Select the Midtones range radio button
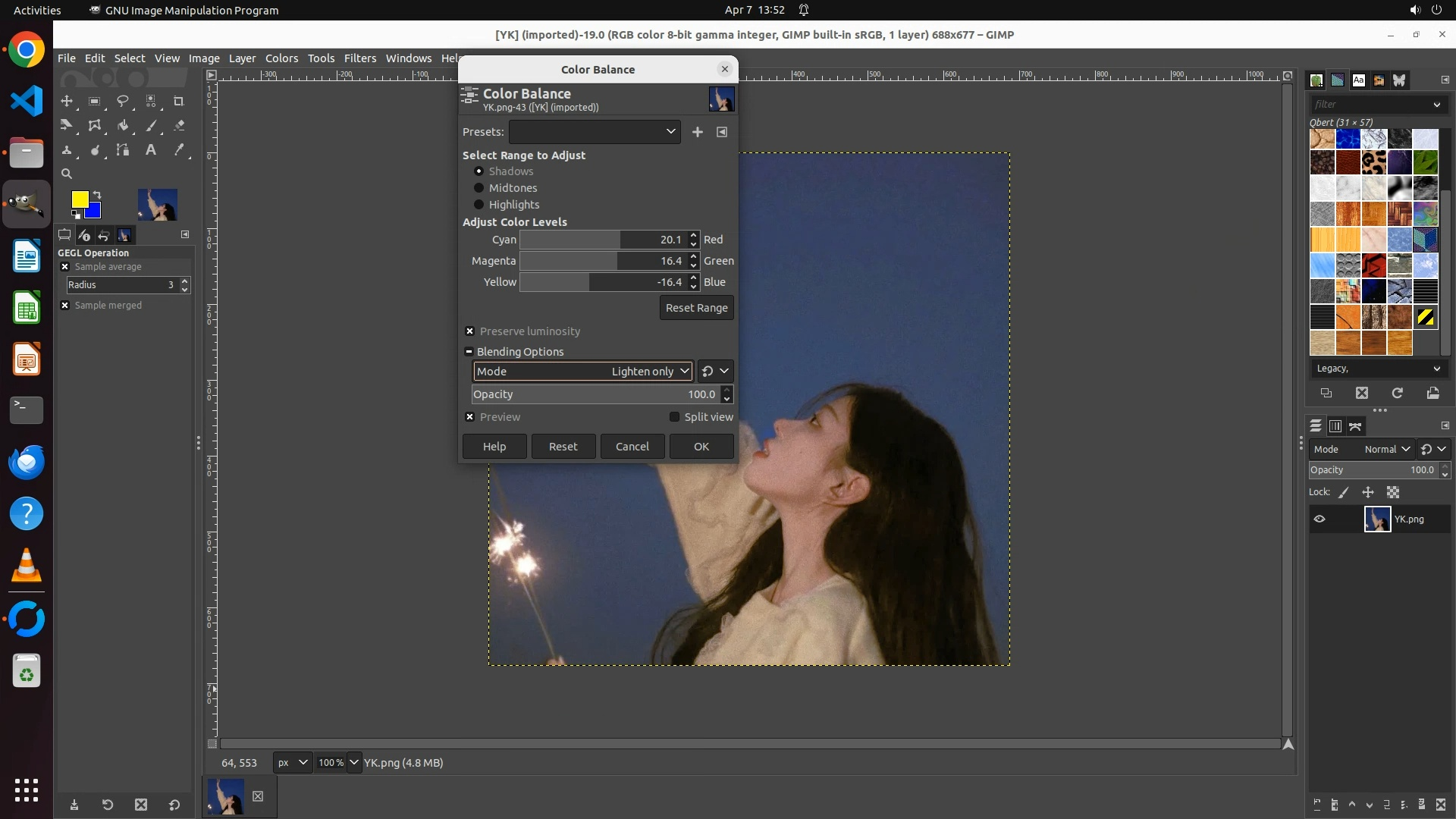Screen dimensions: 1456x819 click(x=479, y=188)
